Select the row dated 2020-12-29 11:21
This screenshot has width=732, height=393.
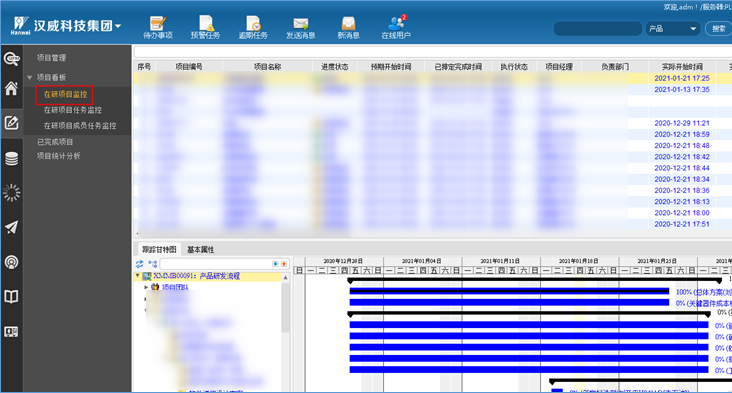[x=433, y=123]
